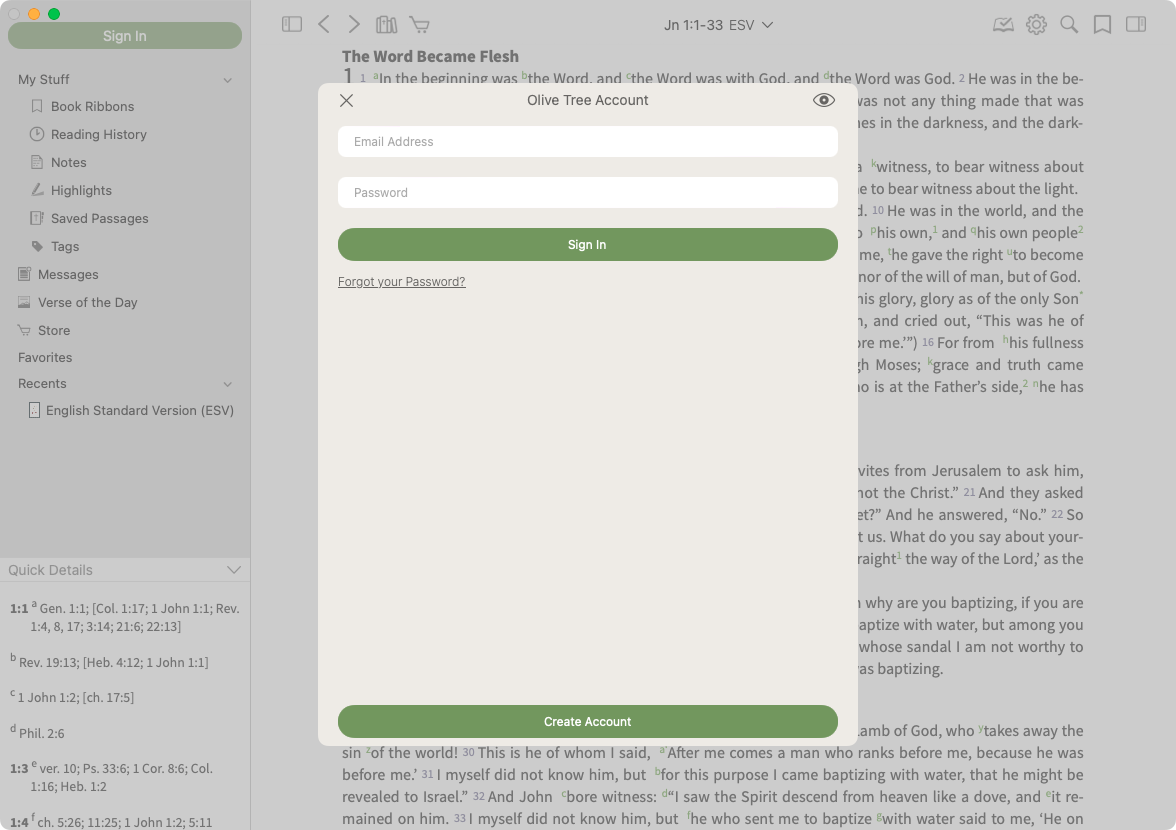Toggle password visibility eye icon

[824, 100]
